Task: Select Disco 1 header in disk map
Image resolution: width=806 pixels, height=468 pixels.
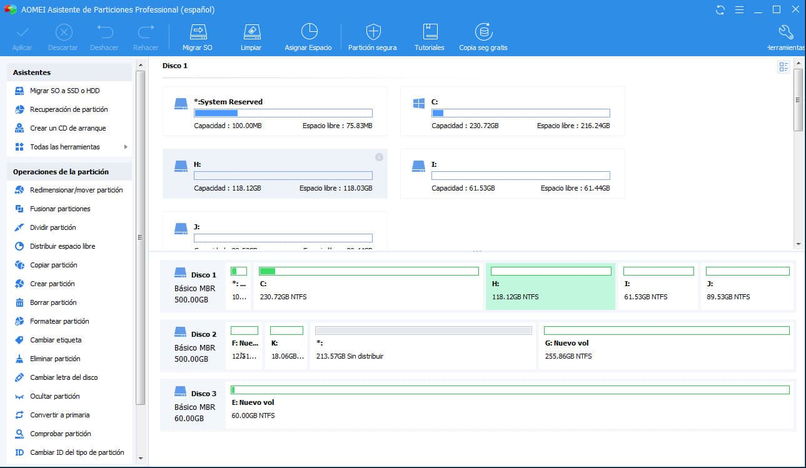Action: coord(194,286)
